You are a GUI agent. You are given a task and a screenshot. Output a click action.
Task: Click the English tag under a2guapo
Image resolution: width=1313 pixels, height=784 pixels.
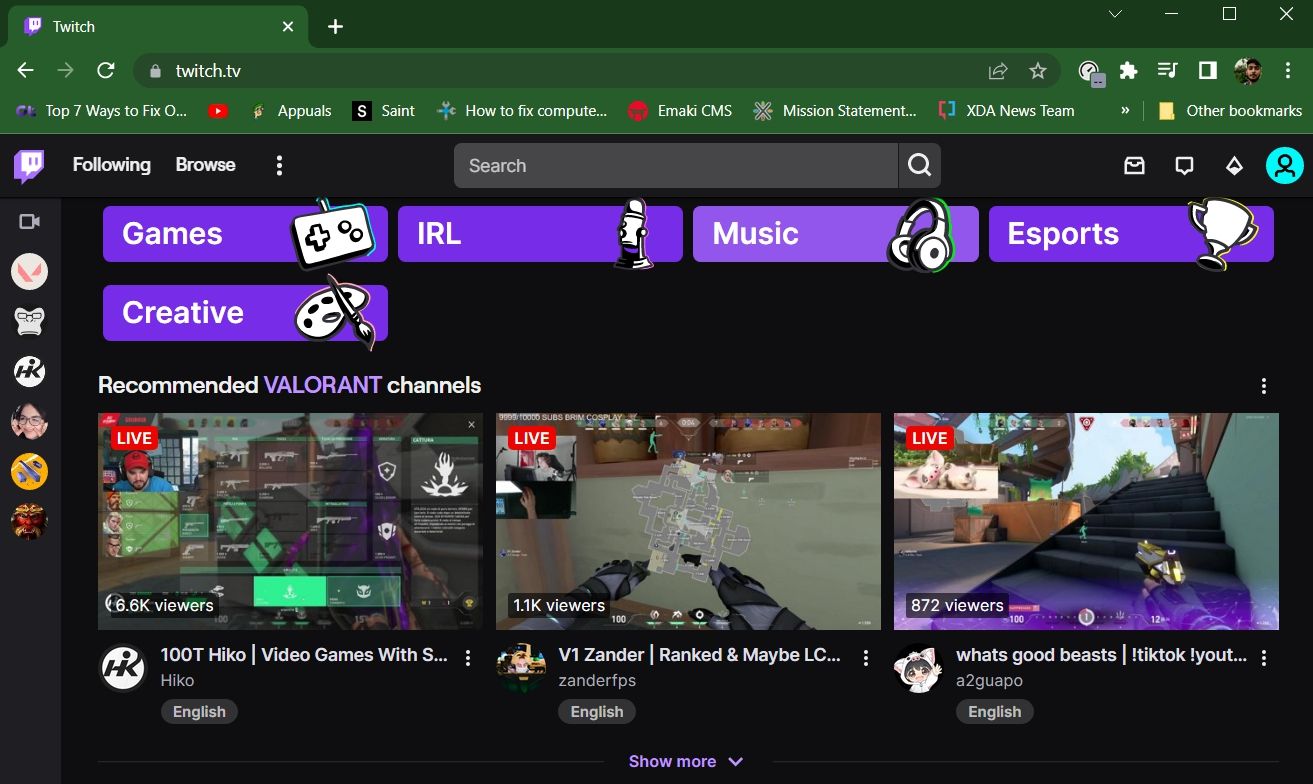(x=994, y=712)
